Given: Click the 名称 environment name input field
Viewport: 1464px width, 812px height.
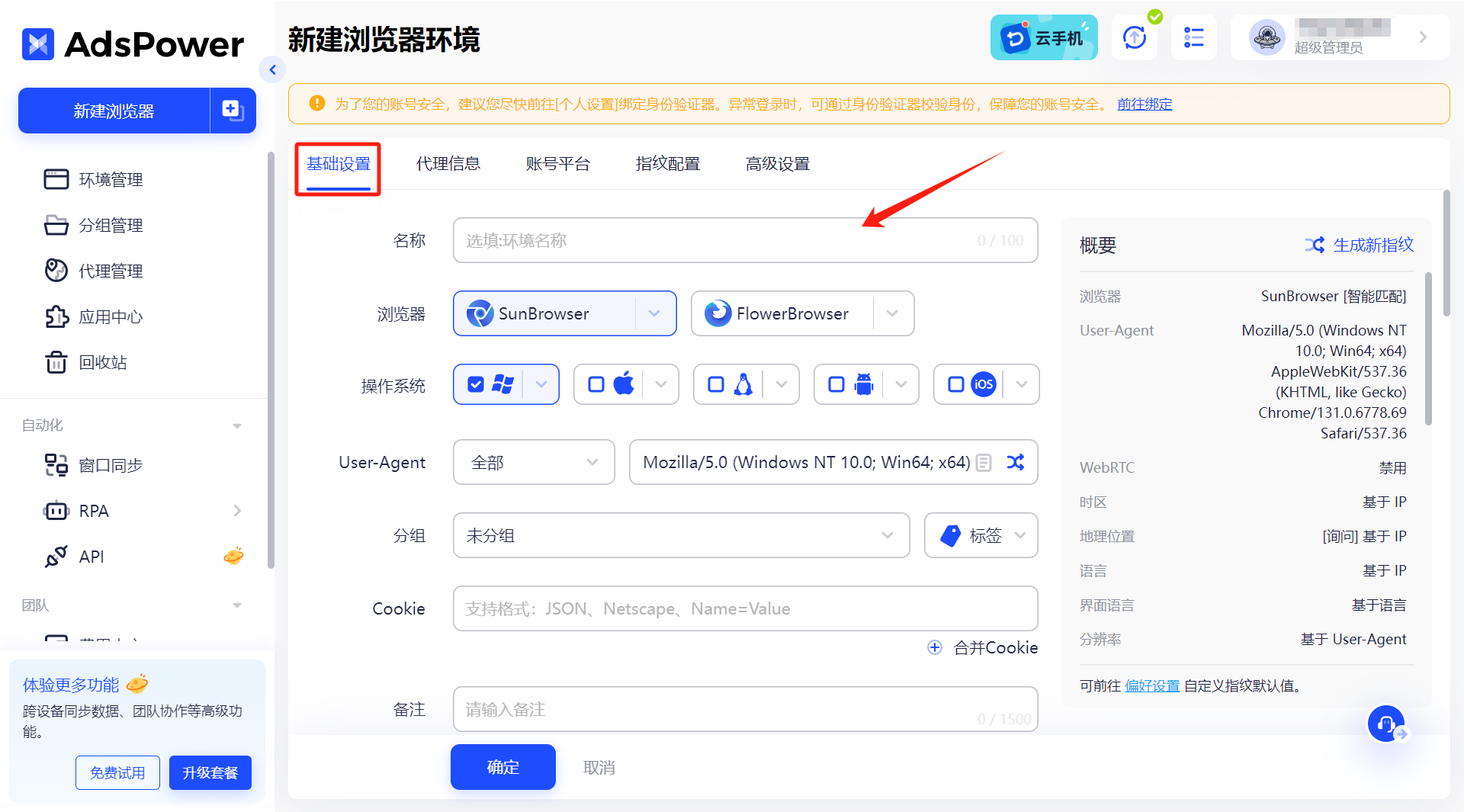Looking at the screenshot, I should 717,240.
